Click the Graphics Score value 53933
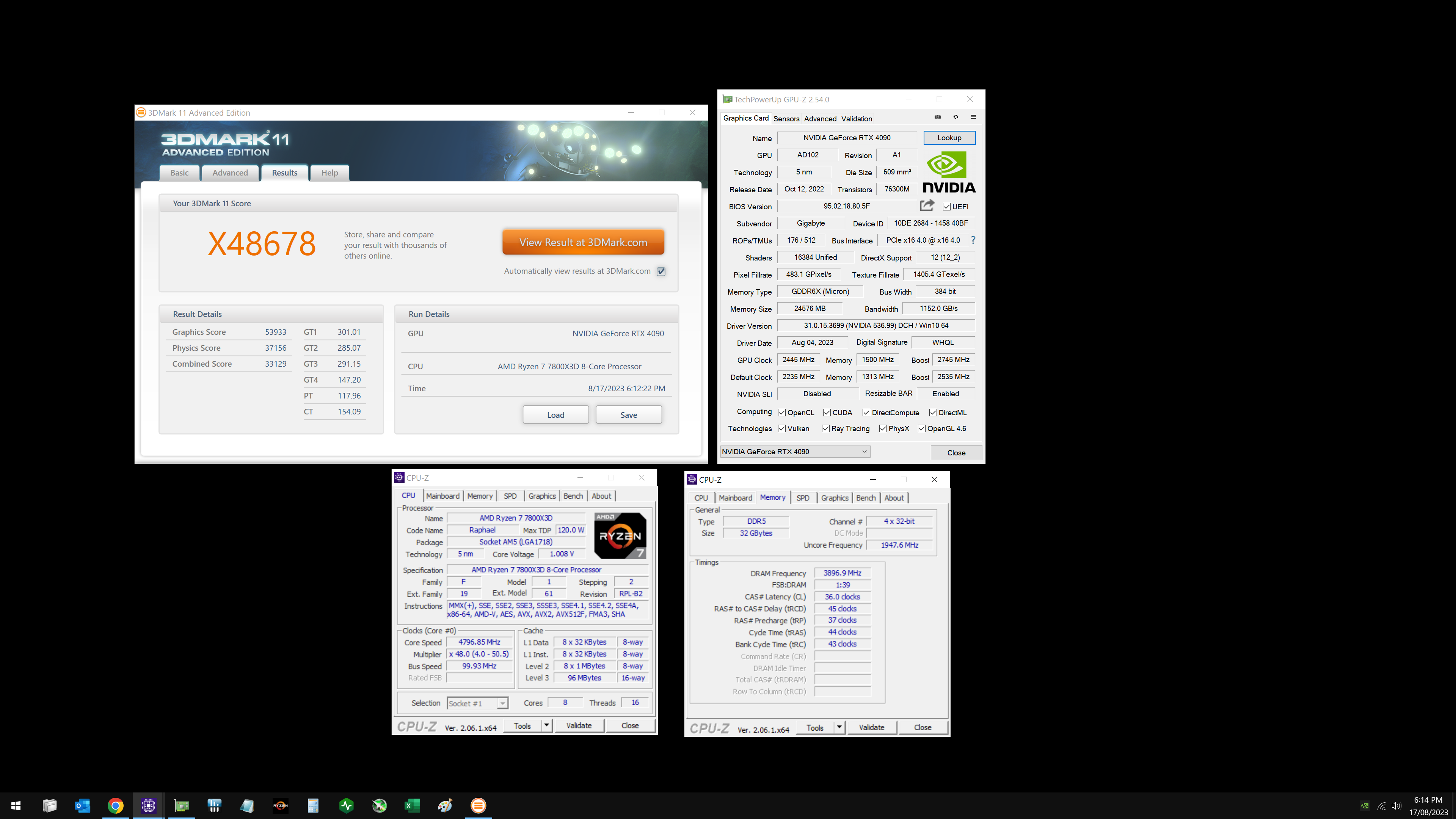 (276, 333)
